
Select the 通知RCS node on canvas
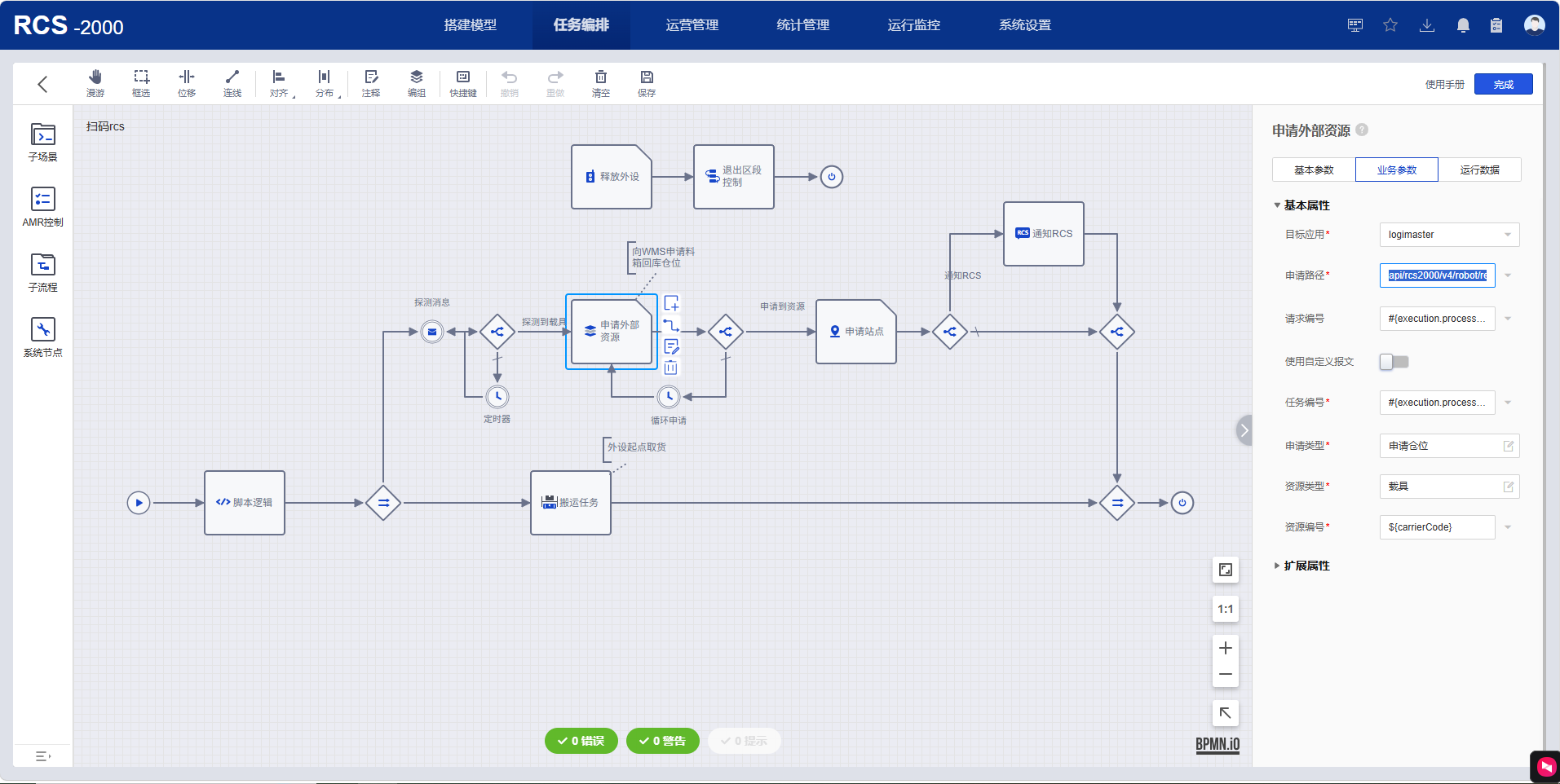(1044, 234)
